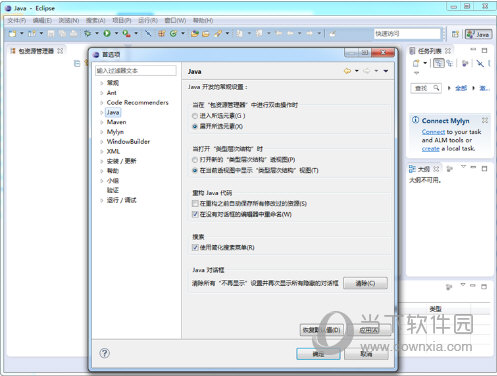Click the Categorized view icon in task list

439,63
